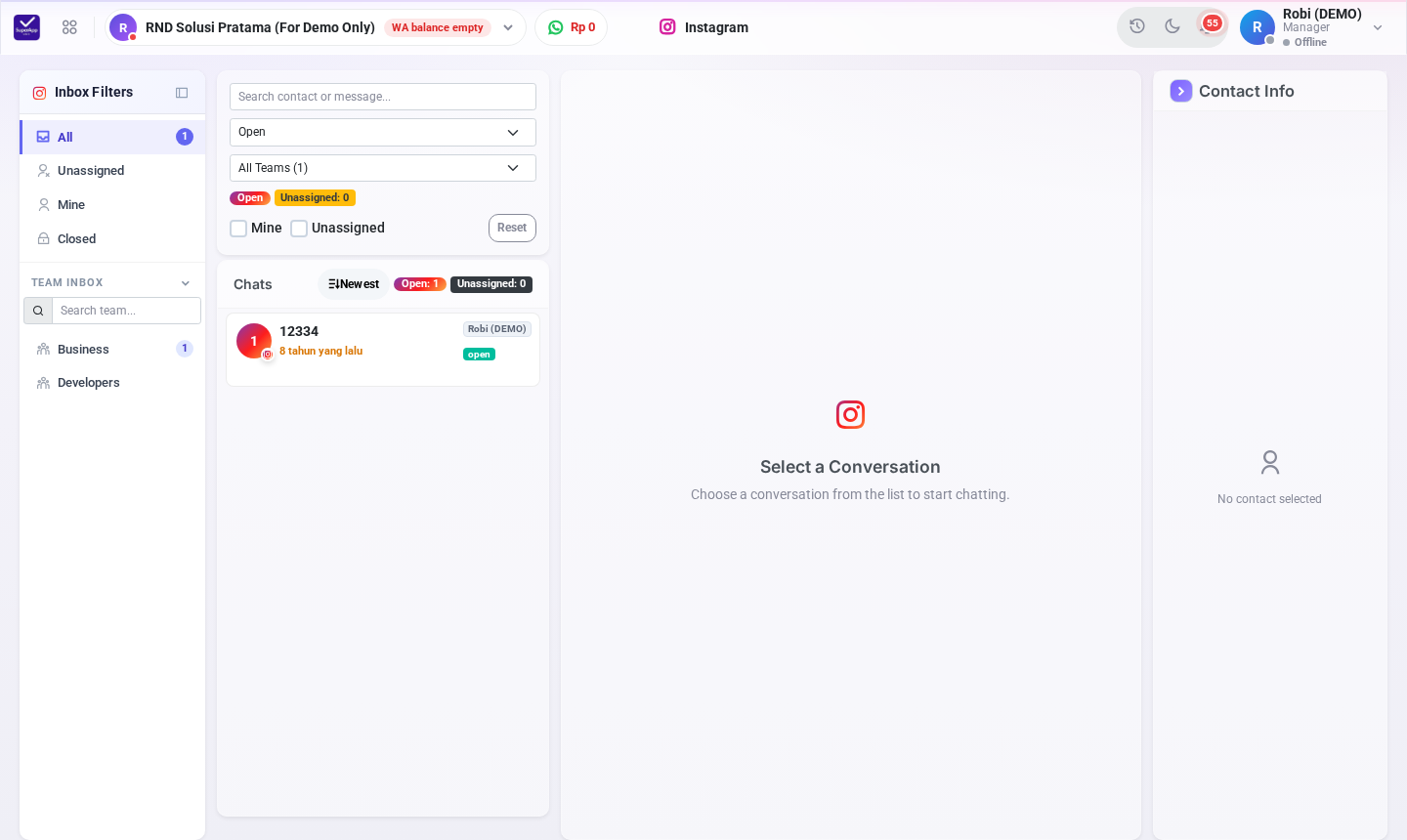Click the red Open filter chip
The width and height of the screenshot is (1407, 840).
point(250,198)
